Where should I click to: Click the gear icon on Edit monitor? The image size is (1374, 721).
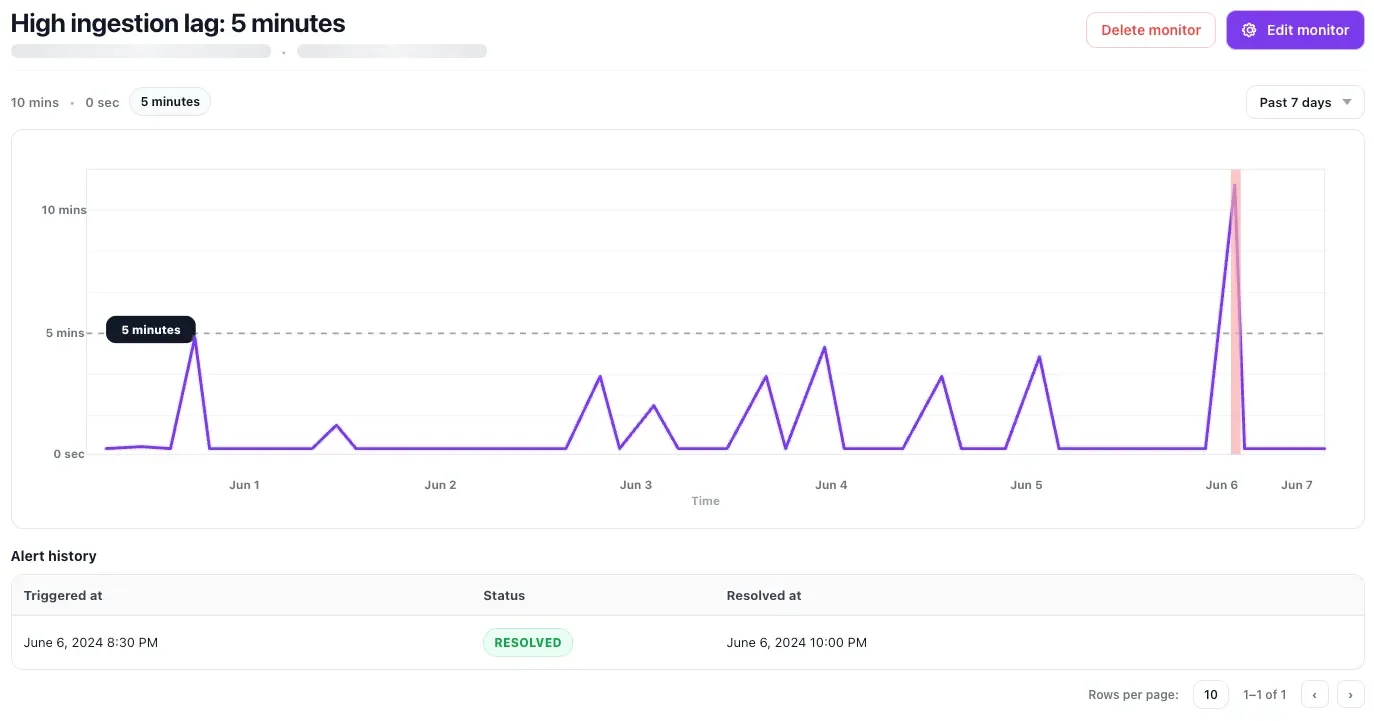[1248, 30]
